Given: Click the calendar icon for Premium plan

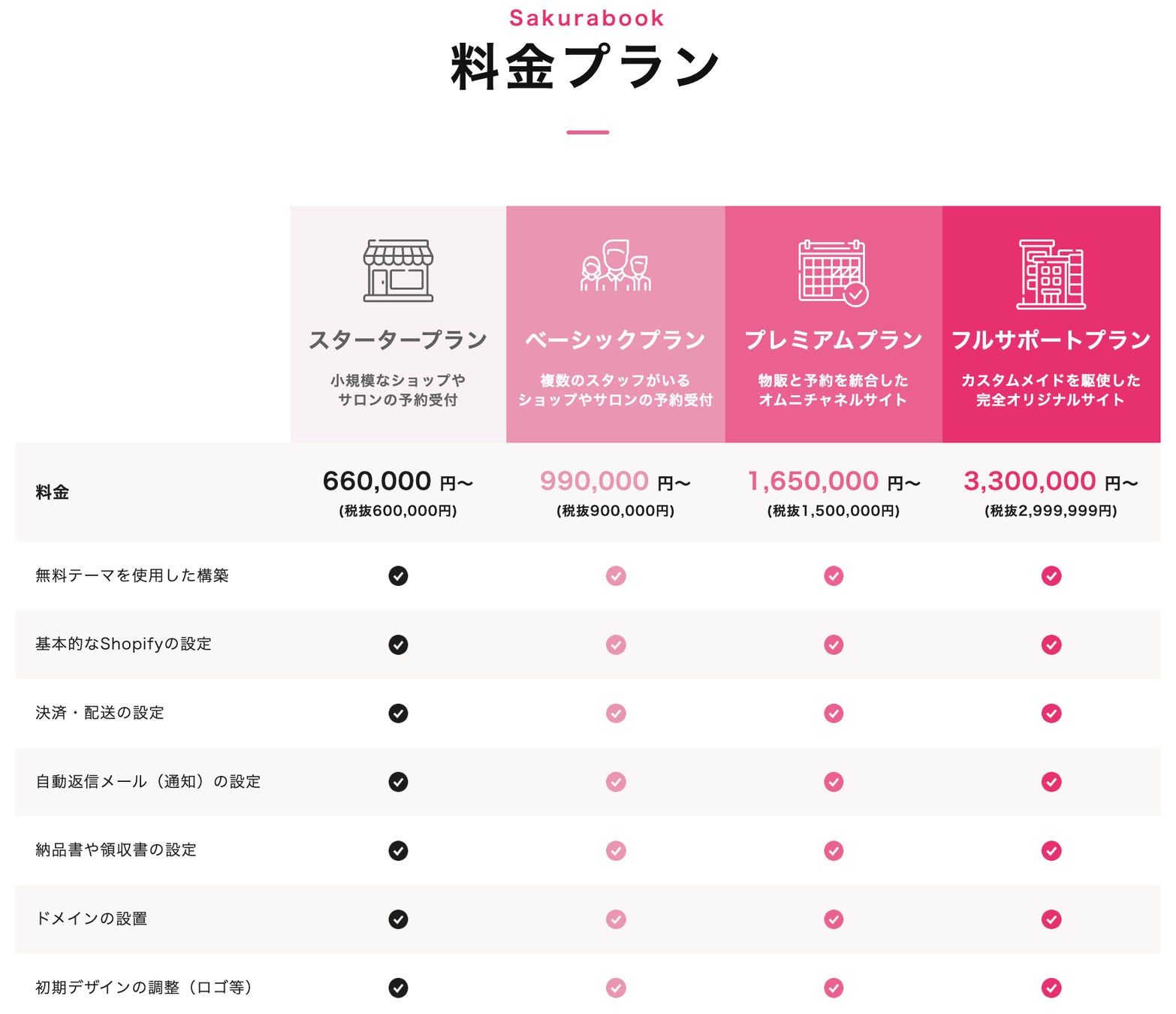Looking at the screenshot, I should click(x=833, y=273).
